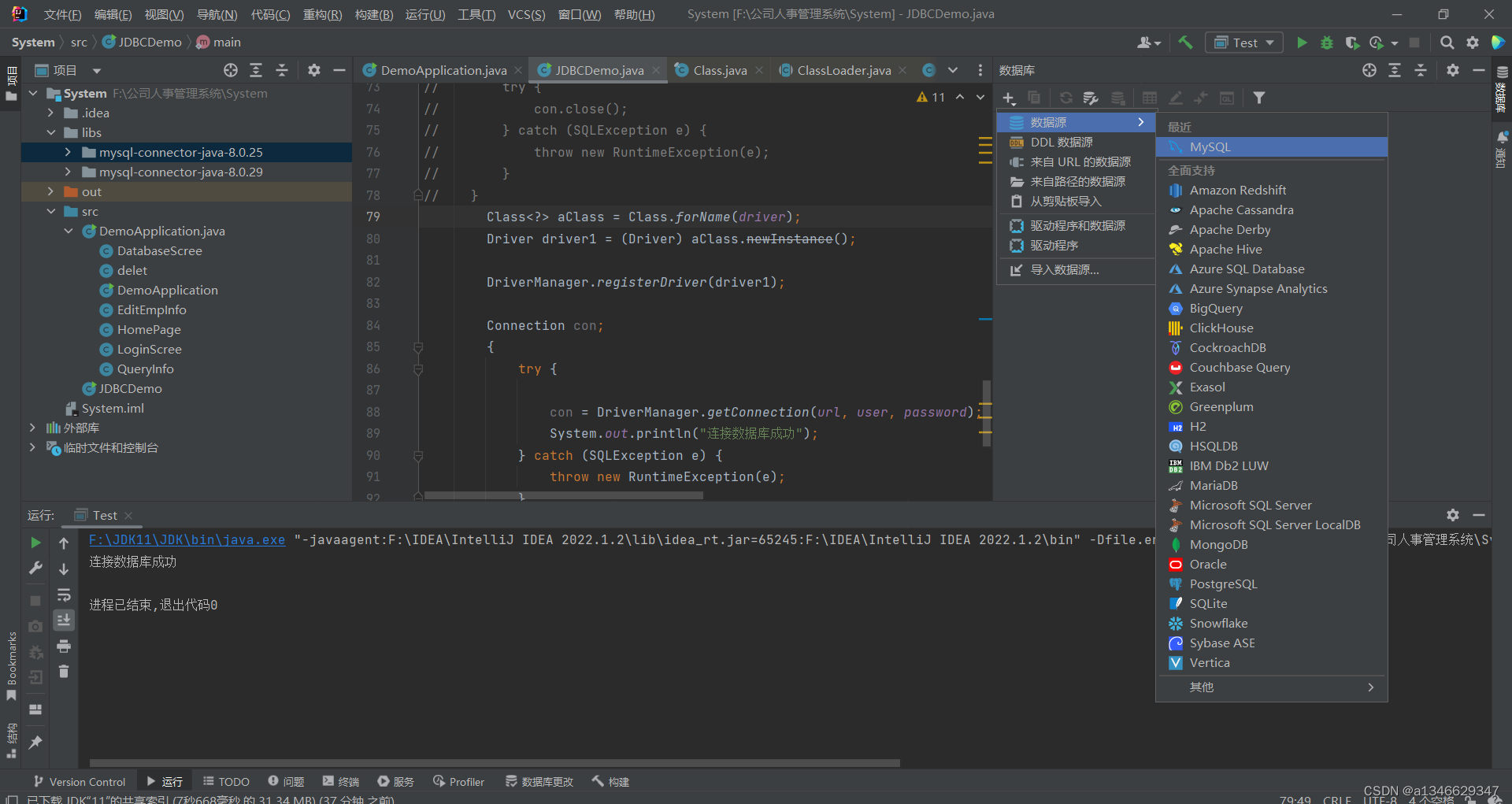The height and width of the screenshot is (804, 1512).
Task: Open 文件(F) menu
Action: [62, 14]
